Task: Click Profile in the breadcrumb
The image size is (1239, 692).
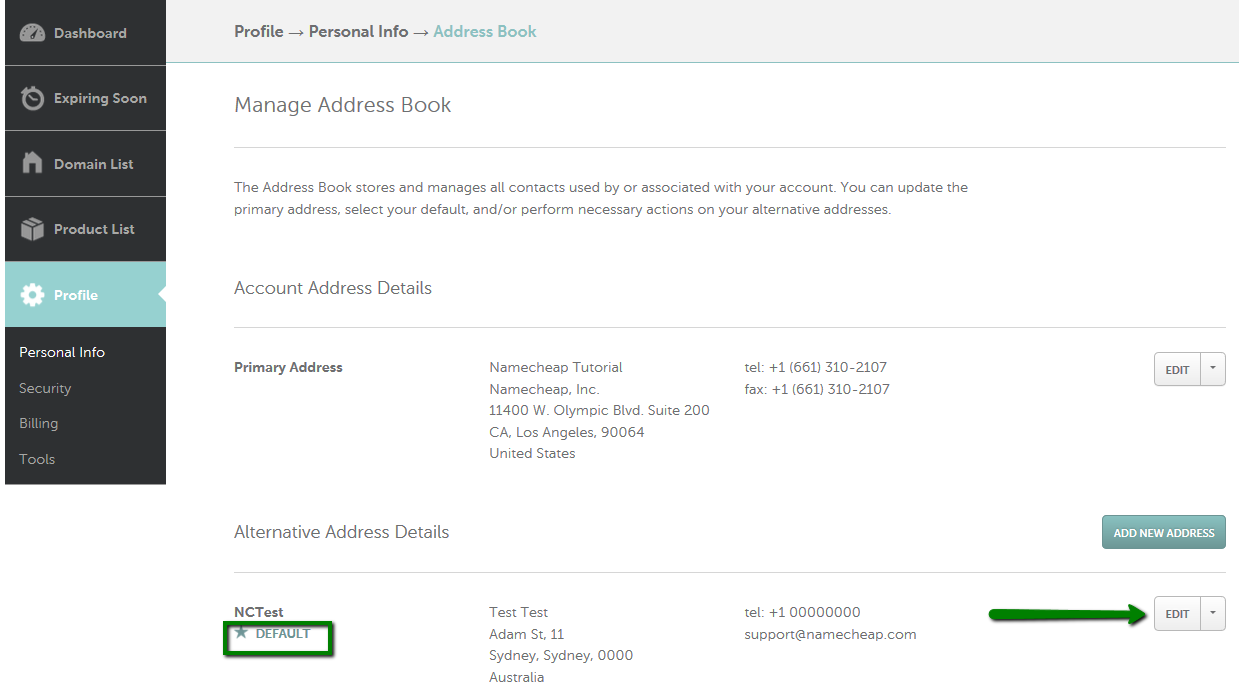Action: (259, 32)
